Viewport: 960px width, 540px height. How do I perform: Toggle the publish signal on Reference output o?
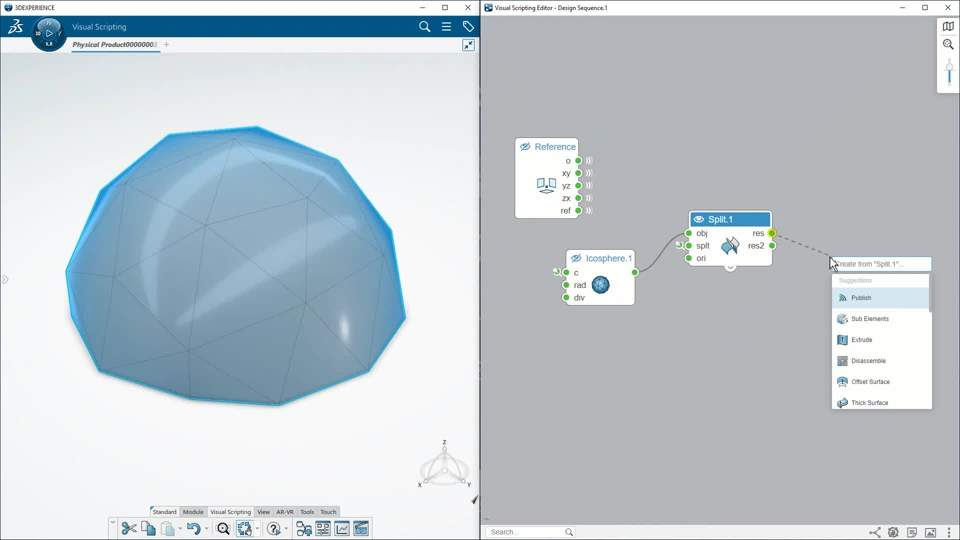coord(589,161)
